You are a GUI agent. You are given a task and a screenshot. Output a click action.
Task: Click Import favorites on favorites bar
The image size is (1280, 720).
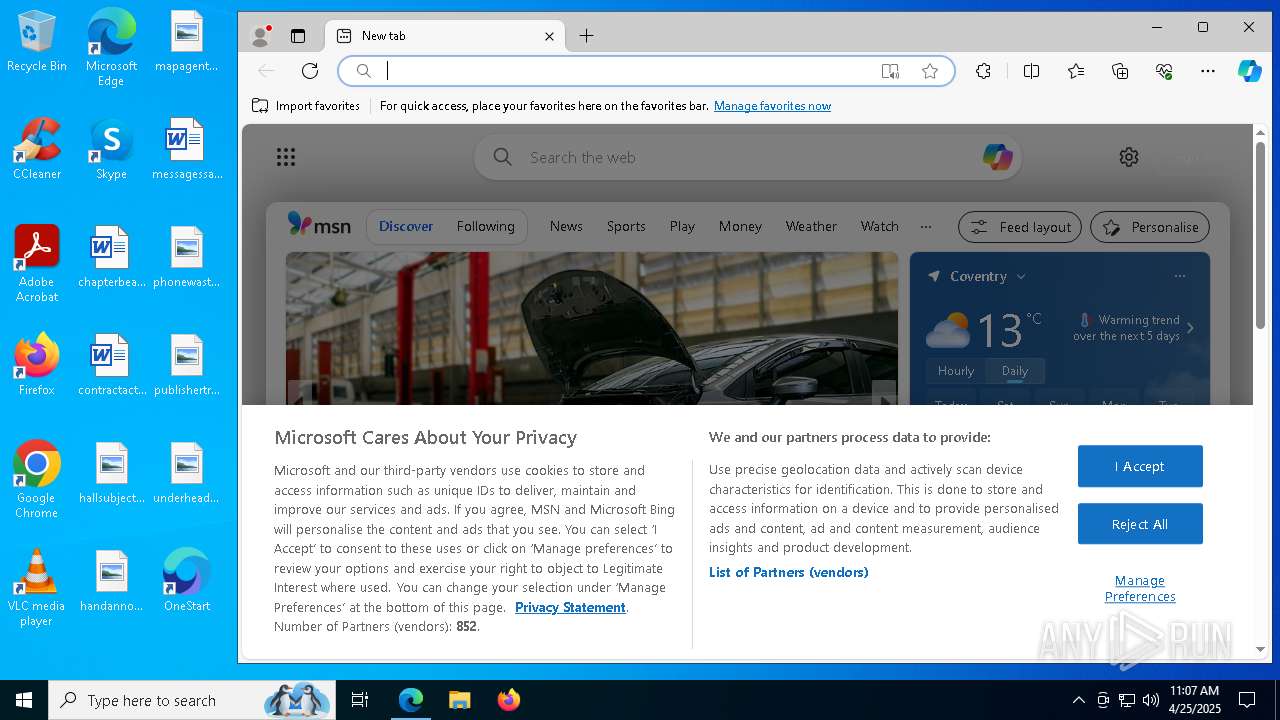306,106
